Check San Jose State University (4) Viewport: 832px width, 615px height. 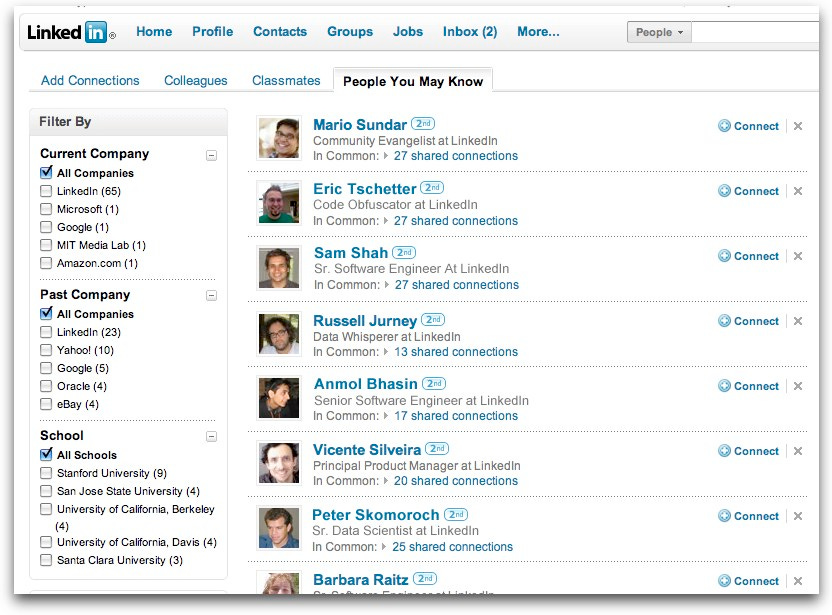coord(46,491)
